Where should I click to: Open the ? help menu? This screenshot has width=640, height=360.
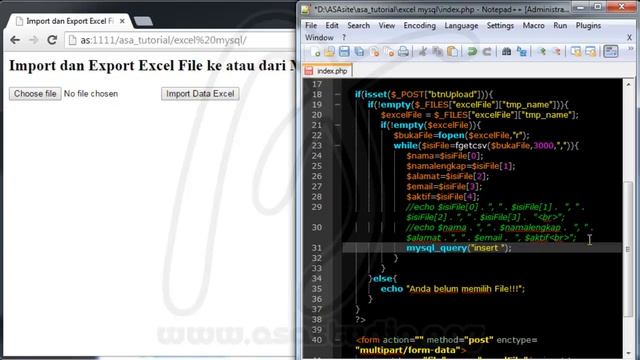344,38
